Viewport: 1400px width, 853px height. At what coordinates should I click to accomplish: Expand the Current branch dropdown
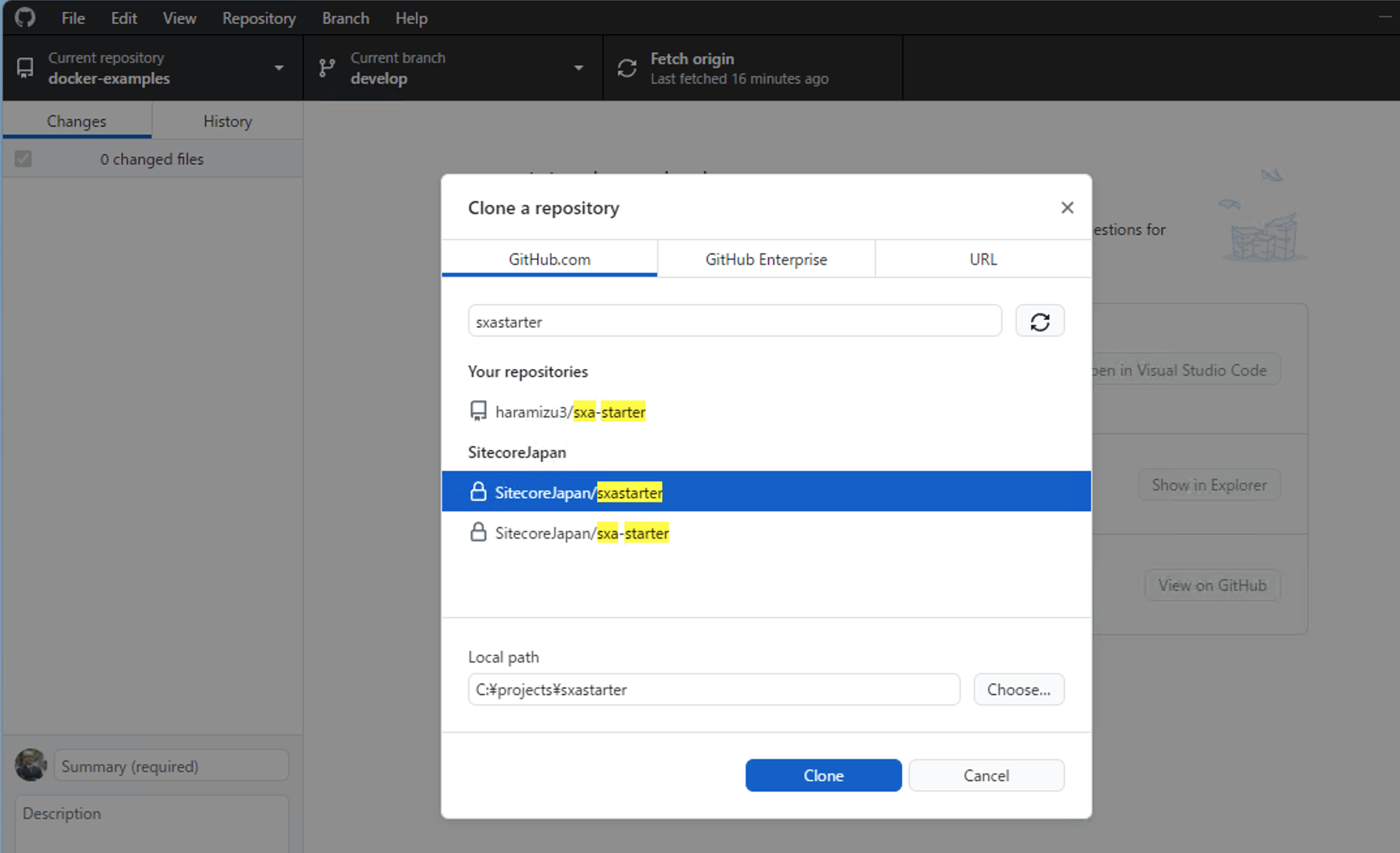[x=453, y=68]
